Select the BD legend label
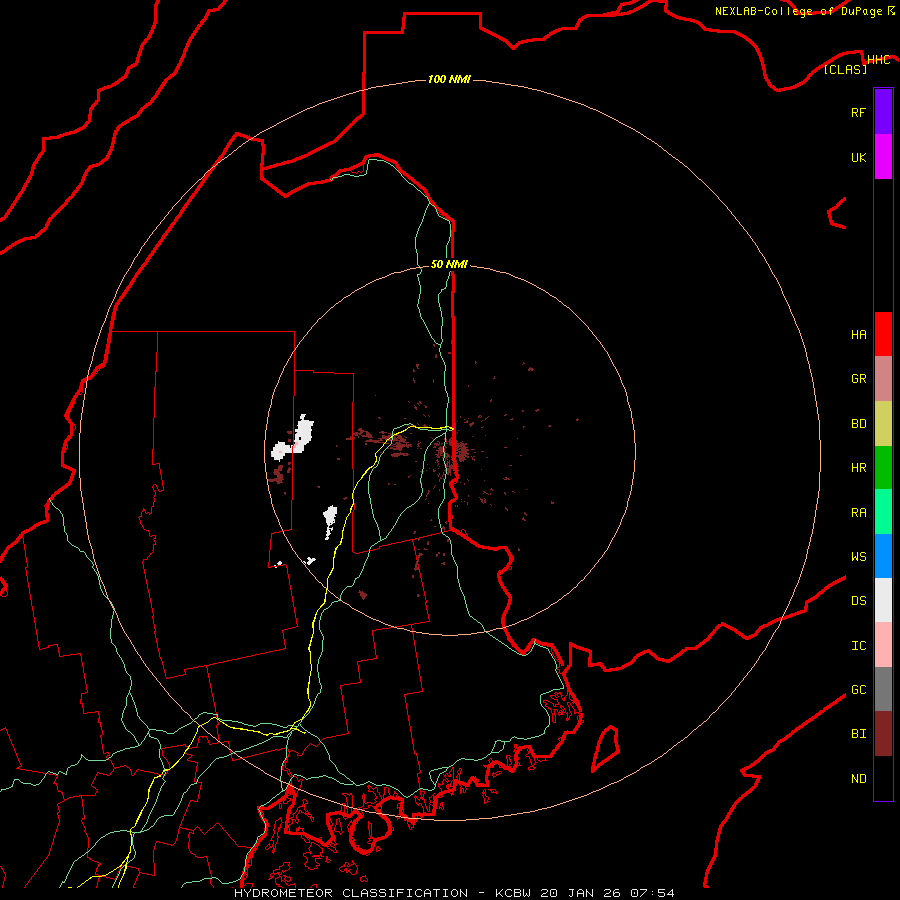900x900 pixels. tap(858, 424)
